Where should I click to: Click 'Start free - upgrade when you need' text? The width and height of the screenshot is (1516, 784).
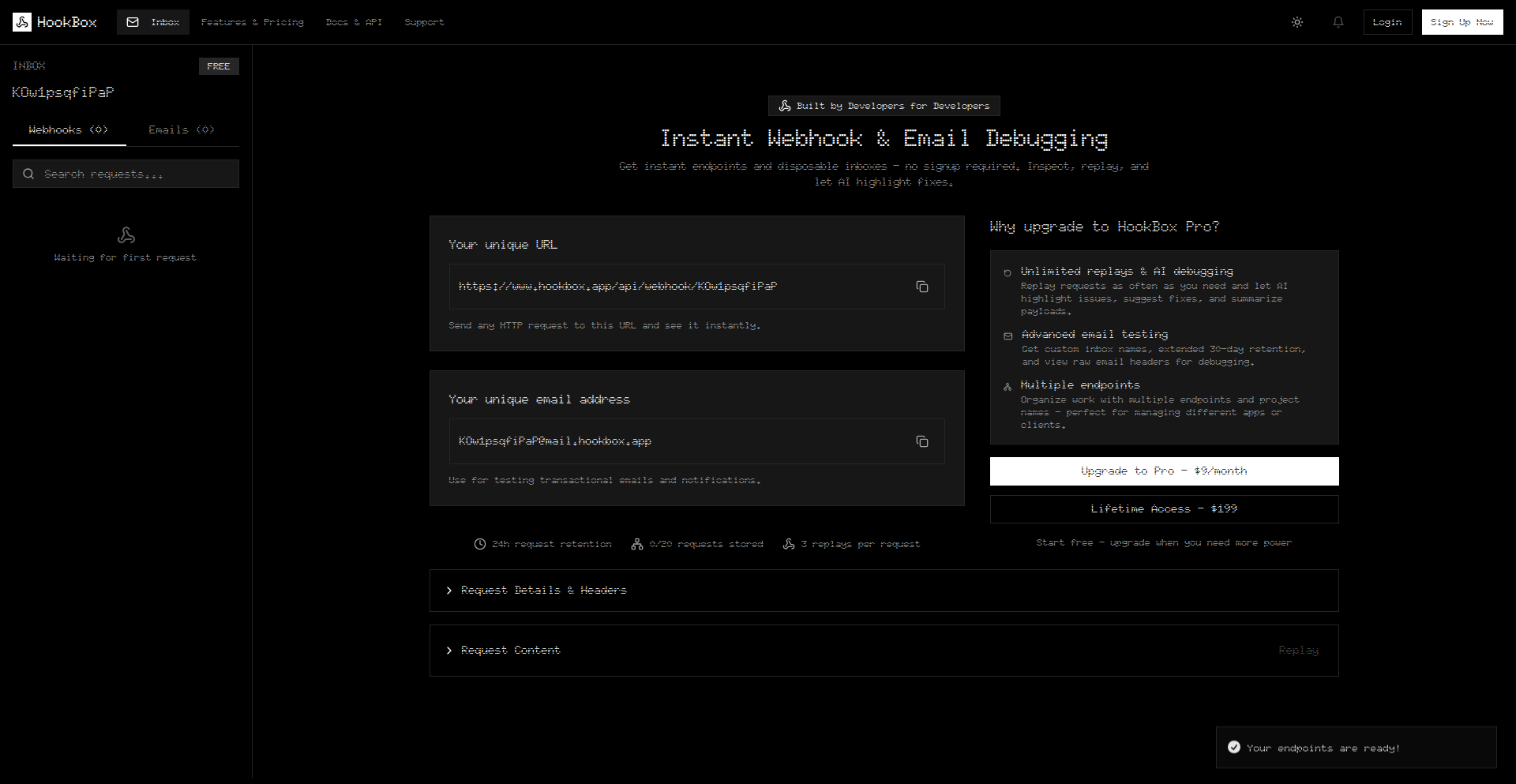tap(1164, 543)
